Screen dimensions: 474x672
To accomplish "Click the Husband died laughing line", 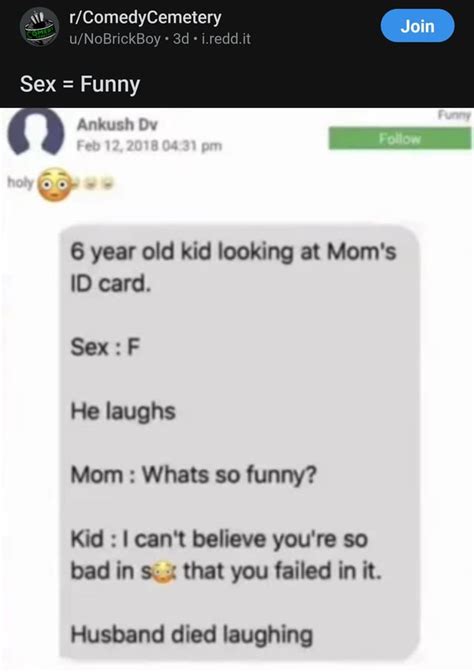I will (192, 635).
